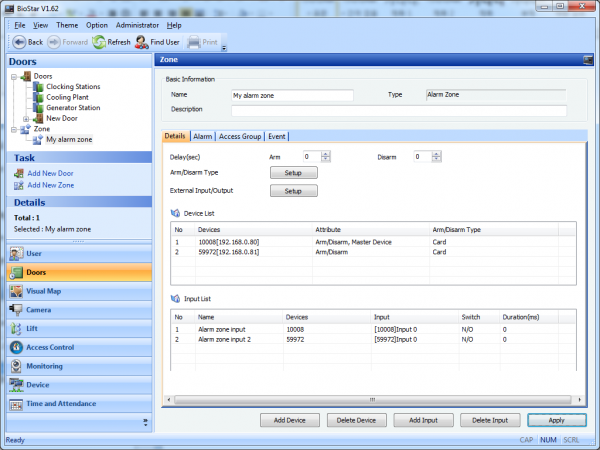This screenshot has height=450, width=600.
Task: Expand the New Door tree node
Action: 28,118
